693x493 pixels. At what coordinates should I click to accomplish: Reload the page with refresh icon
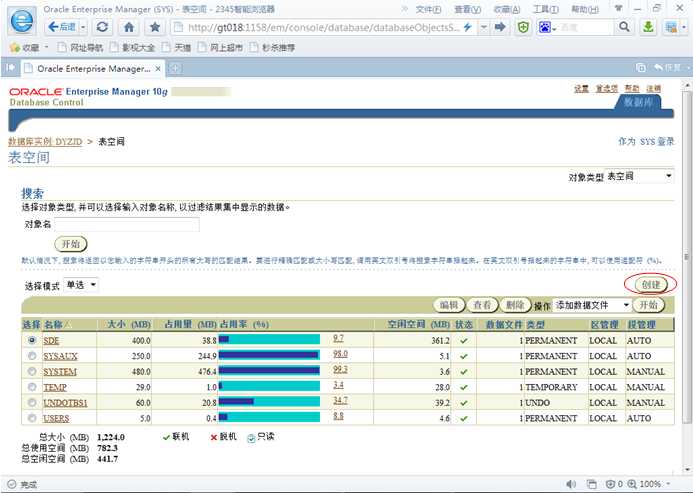(x=102, y=27)
